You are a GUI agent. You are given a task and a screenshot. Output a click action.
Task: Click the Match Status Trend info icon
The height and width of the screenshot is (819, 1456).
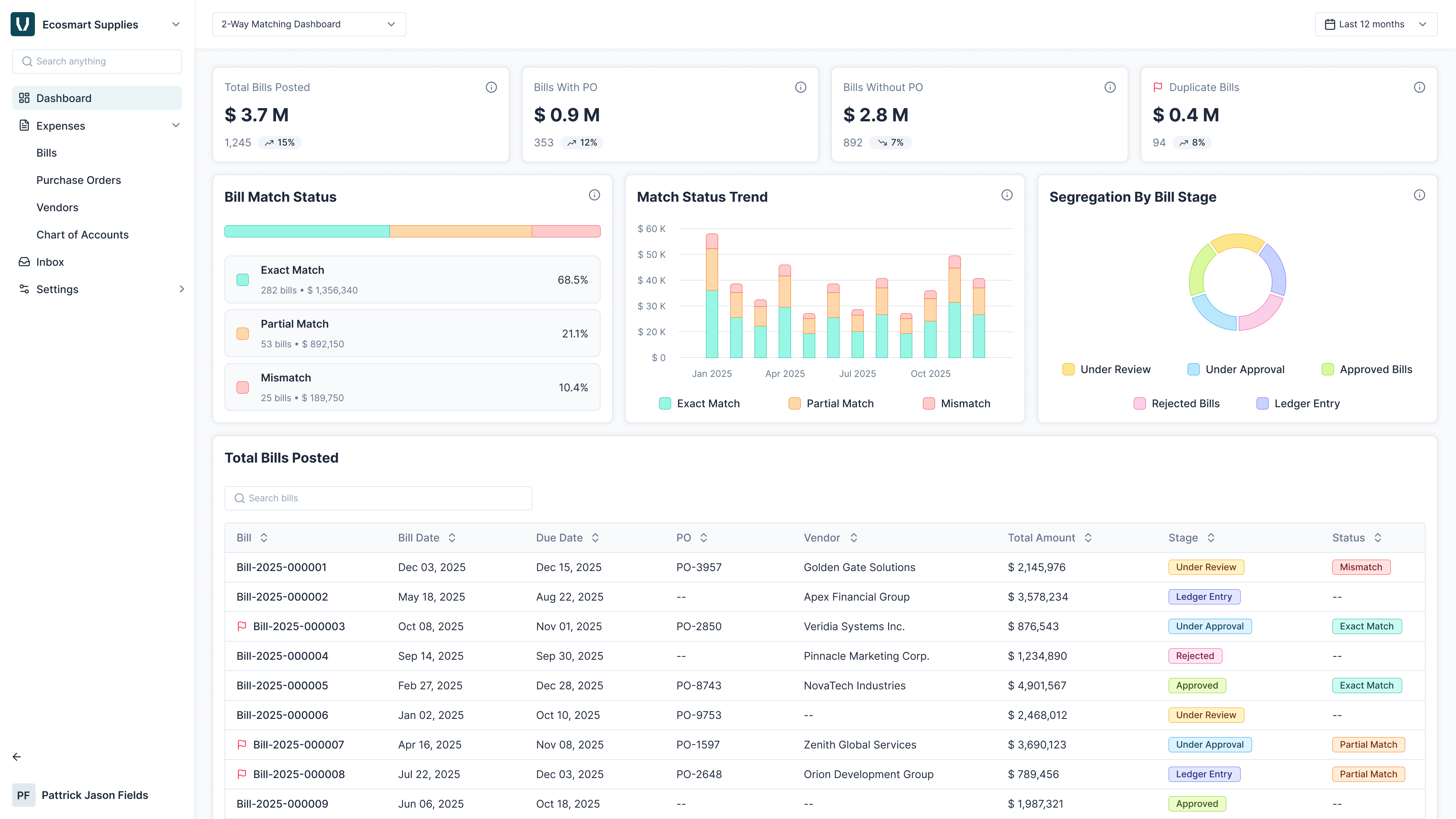tap(1007, 195)
